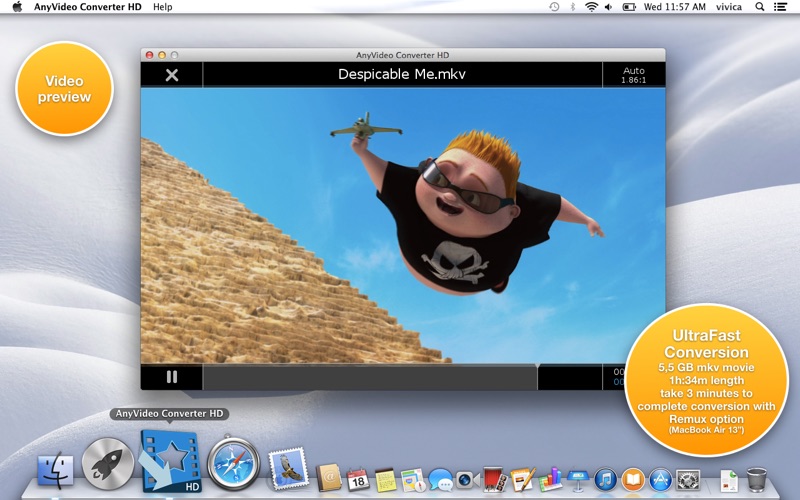Image resolution: width=800 pixels, height=500 pixels.
Task: Click the preview video frame
Action: 403,226
